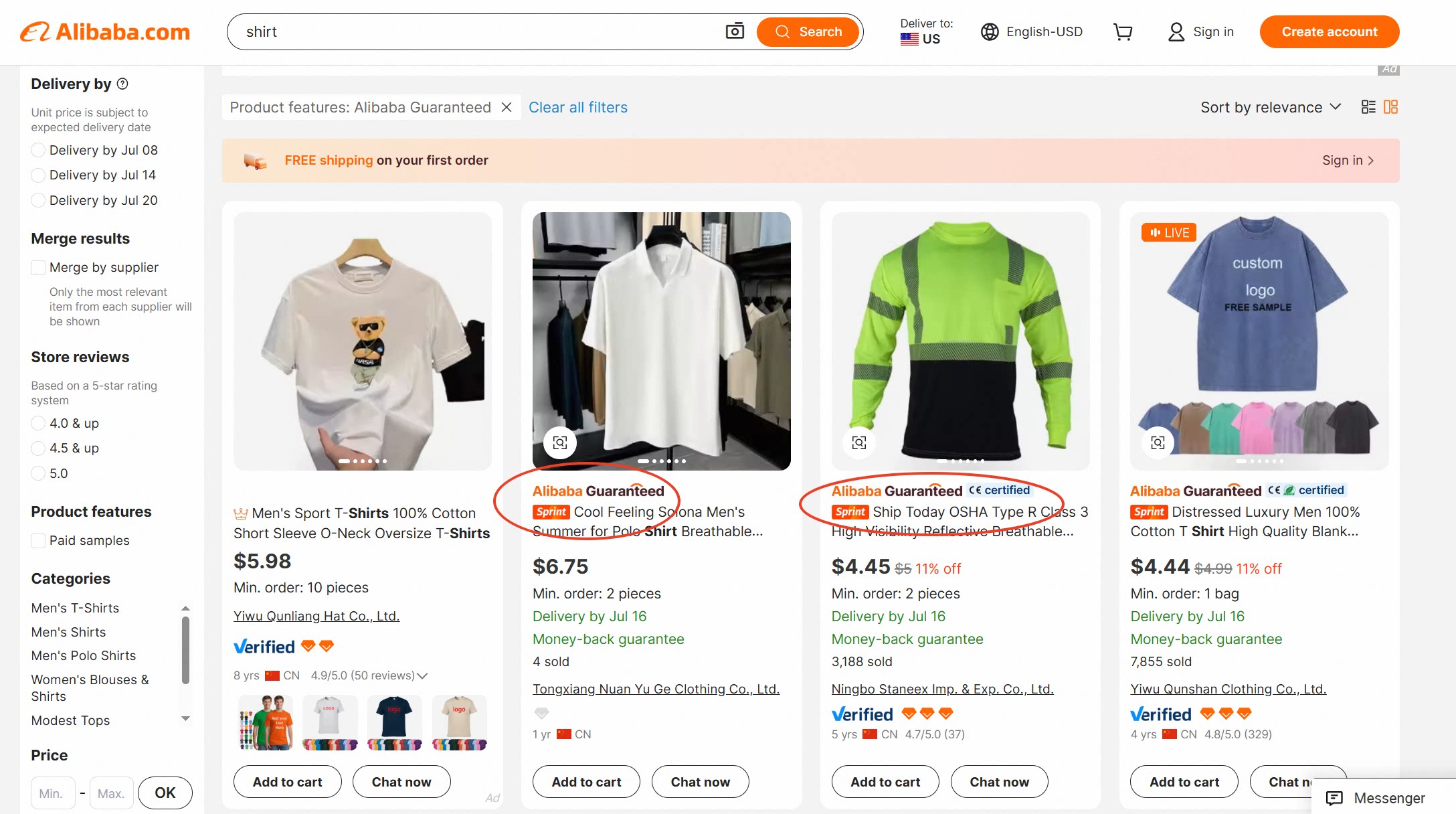This screenshot has width=1456, height=814.
Task: Select the Men's Polo Shirts category
Action: pos(84,655)
